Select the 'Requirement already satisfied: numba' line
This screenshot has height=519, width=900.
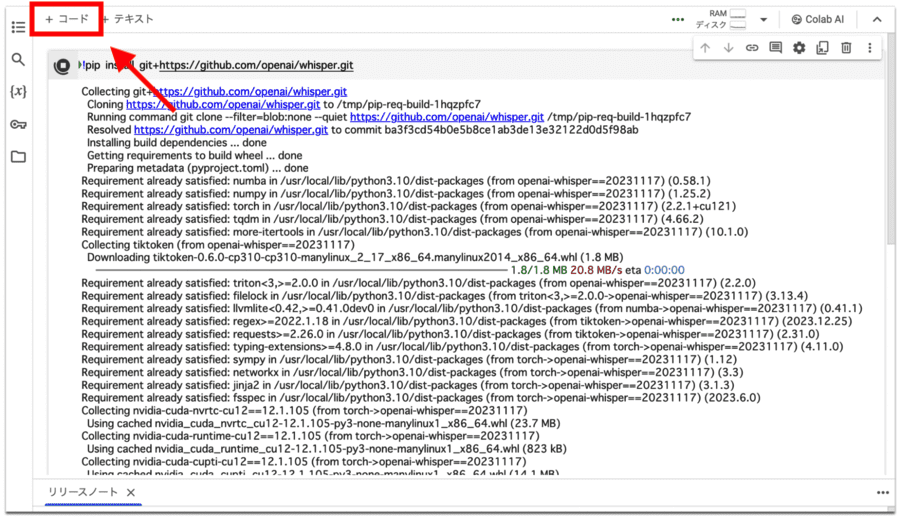tap(396, 181)
